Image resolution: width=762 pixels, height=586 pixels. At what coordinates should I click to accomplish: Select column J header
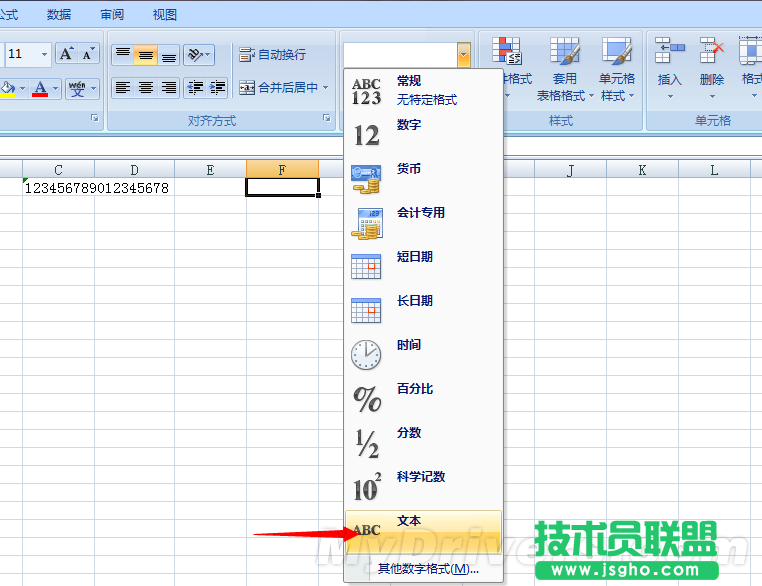point(570,170)
